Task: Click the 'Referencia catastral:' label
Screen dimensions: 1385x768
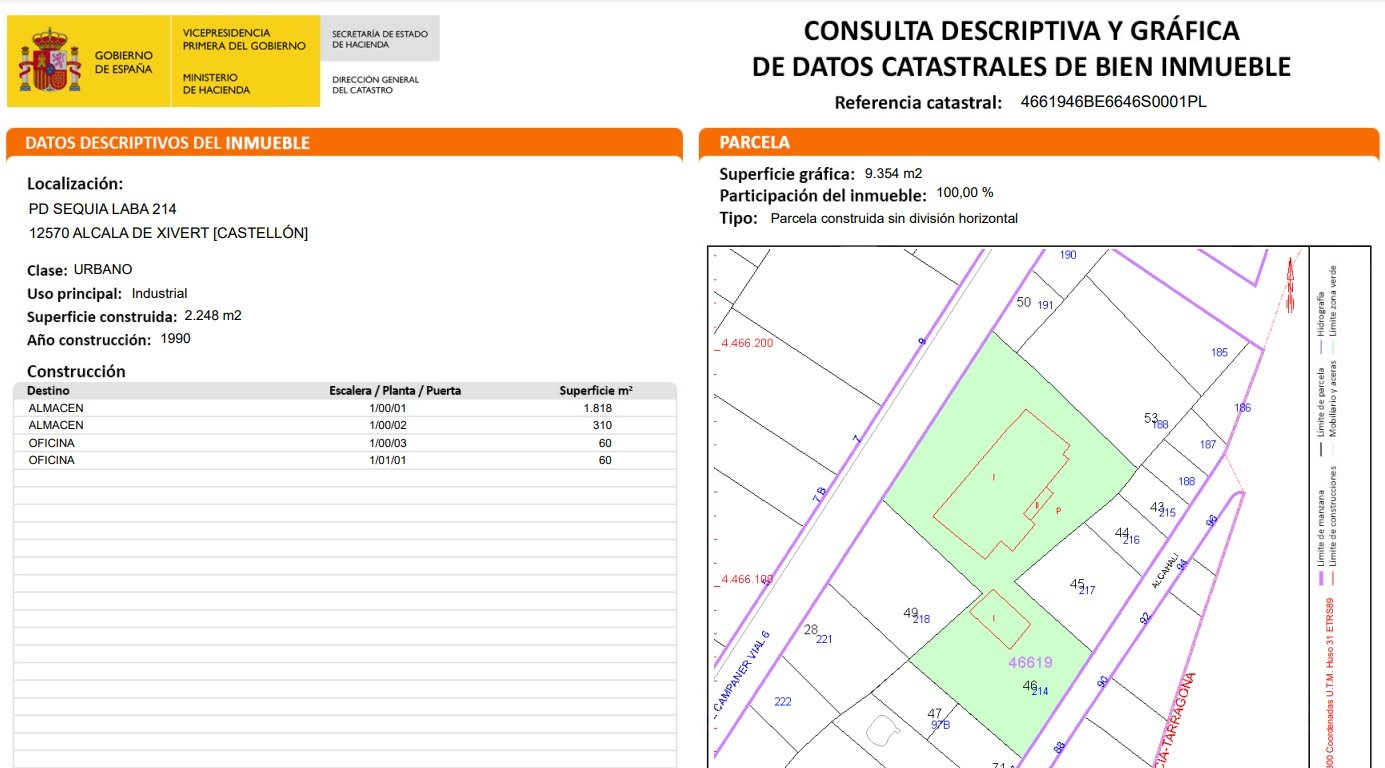Action: pyautogui.click(x=918, y=102)
